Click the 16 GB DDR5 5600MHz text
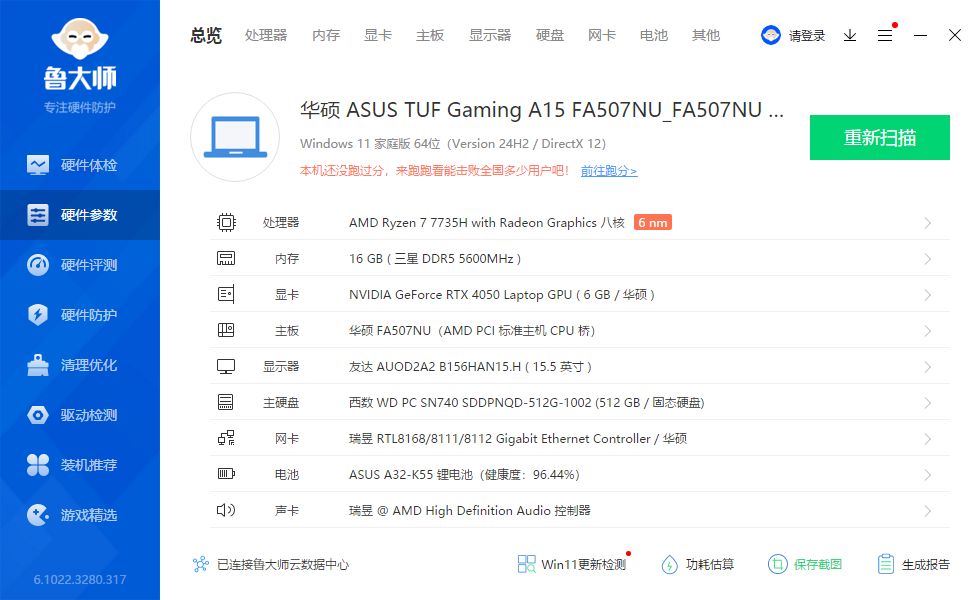 (x=435, y=259)
